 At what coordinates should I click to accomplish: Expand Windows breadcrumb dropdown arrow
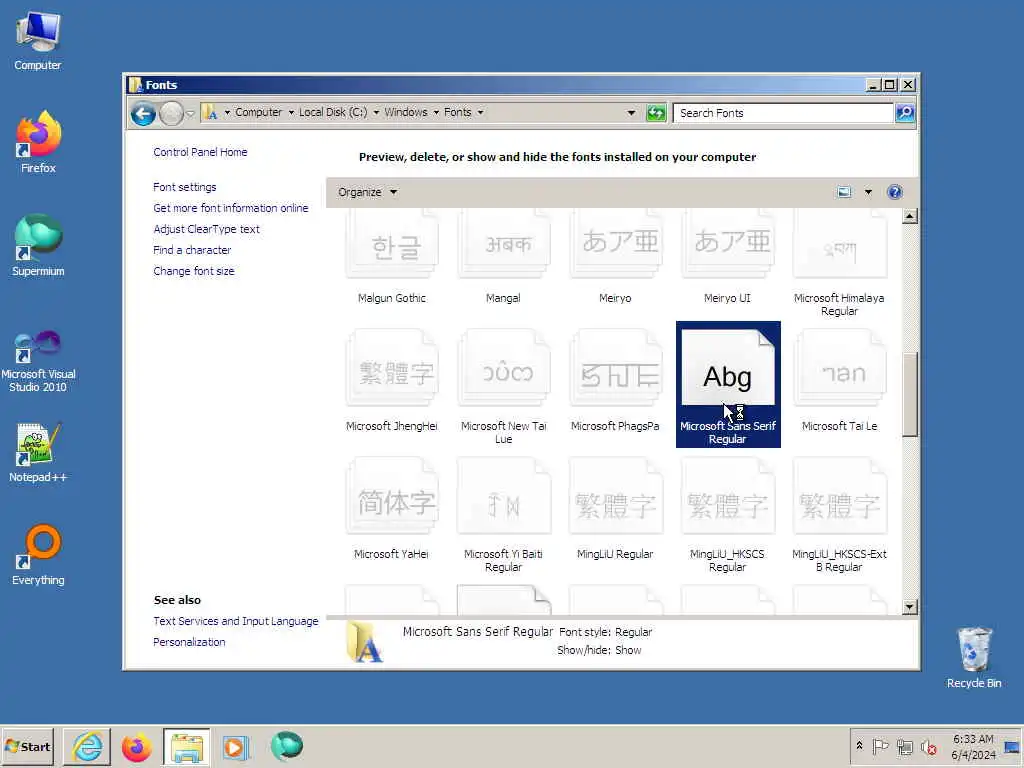(x=436, y=112)
